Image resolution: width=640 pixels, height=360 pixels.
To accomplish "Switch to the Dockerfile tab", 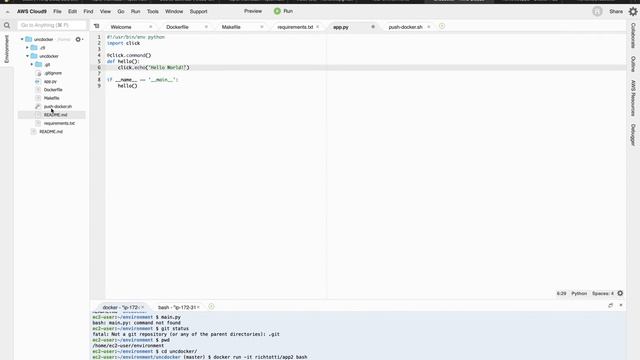I will tap(177, 27).
